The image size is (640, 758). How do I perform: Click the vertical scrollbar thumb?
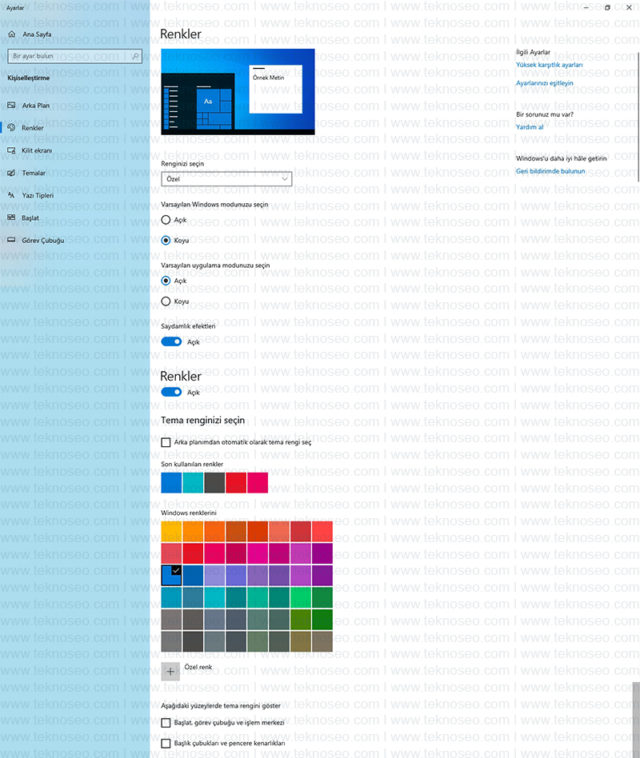pyautogui.click(x=636, y=719)
